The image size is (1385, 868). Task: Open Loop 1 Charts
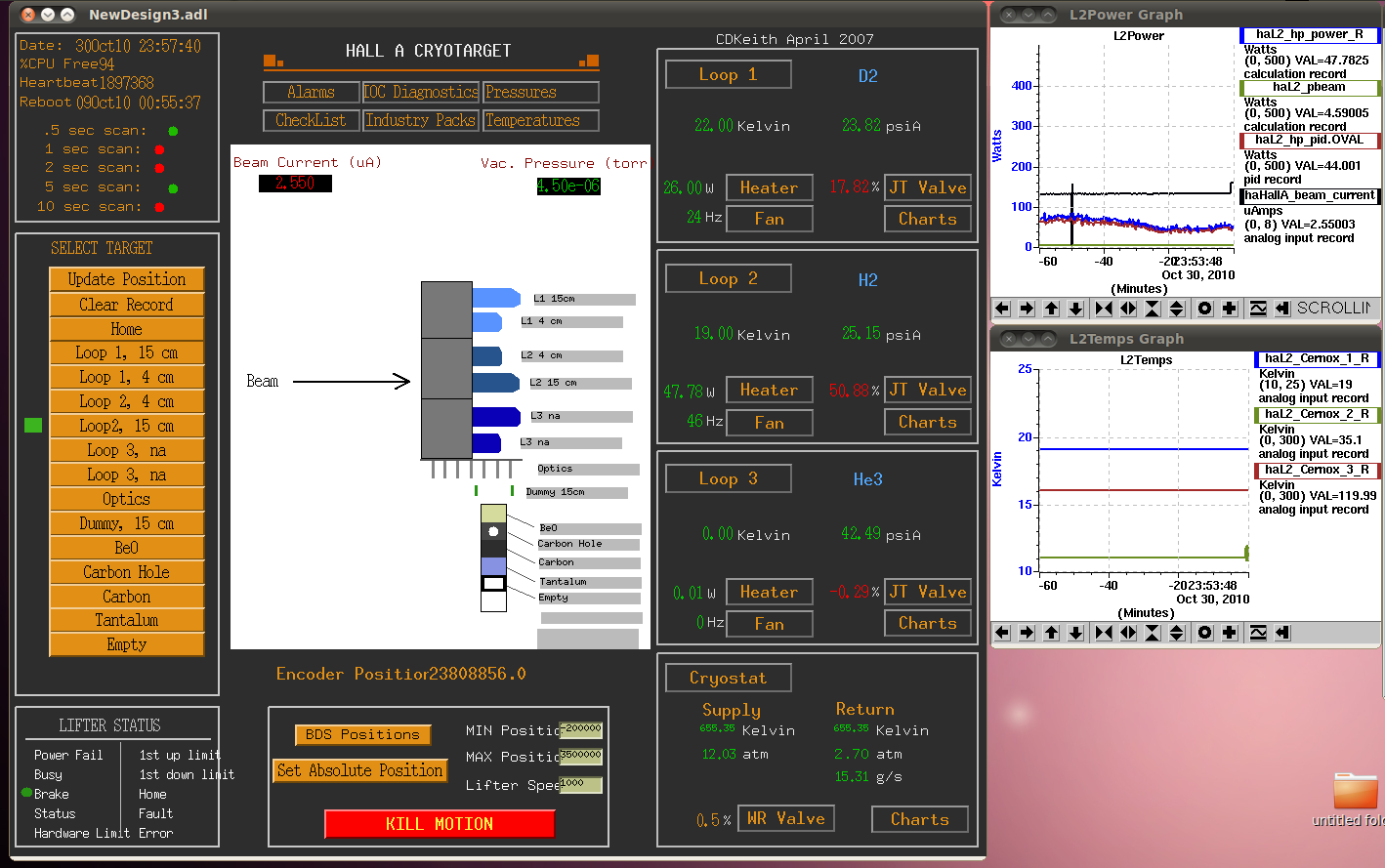(x=928, y=219)
